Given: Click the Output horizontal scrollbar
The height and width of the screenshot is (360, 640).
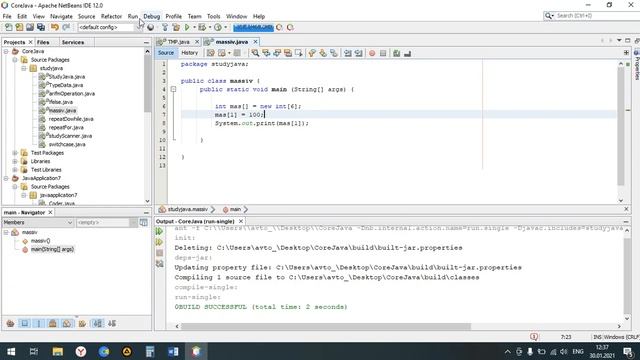Looking at the screenshot, I should pyautogui.click(x=326, y=327).
